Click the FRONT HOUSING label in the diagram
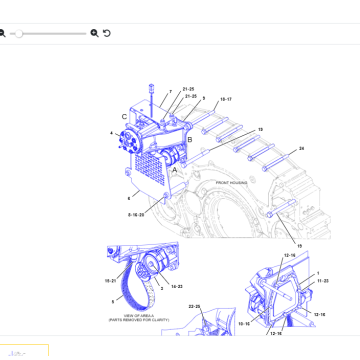This screenshot has width=360, height=360. [231, 183]
